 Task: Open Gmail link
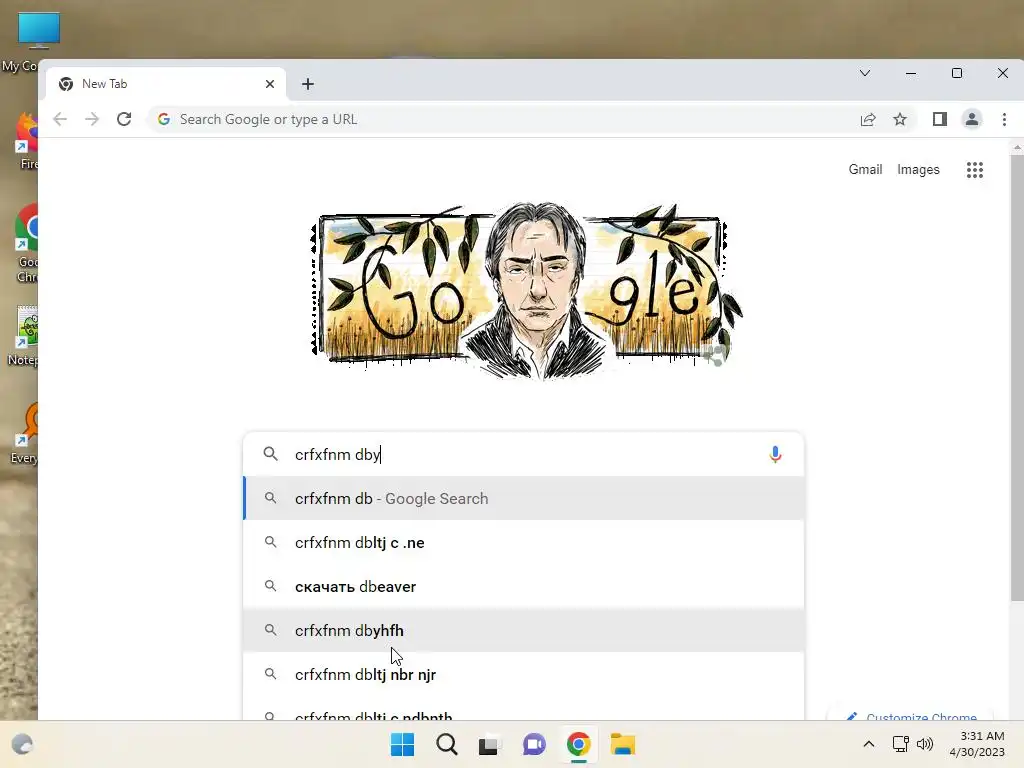pos(865,169)
